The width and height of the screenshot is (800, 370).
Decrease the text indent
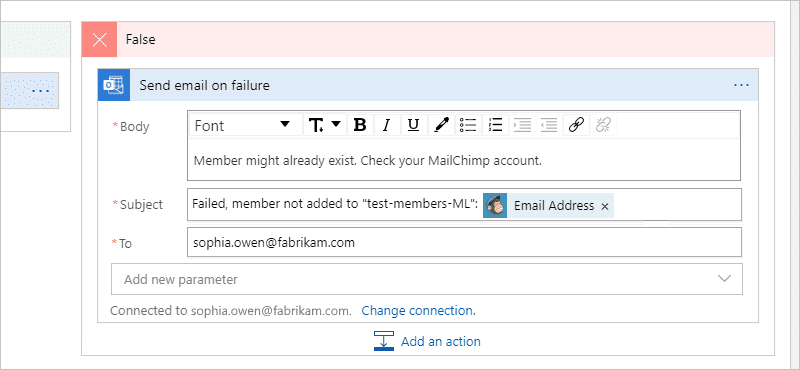coord(549,125)
